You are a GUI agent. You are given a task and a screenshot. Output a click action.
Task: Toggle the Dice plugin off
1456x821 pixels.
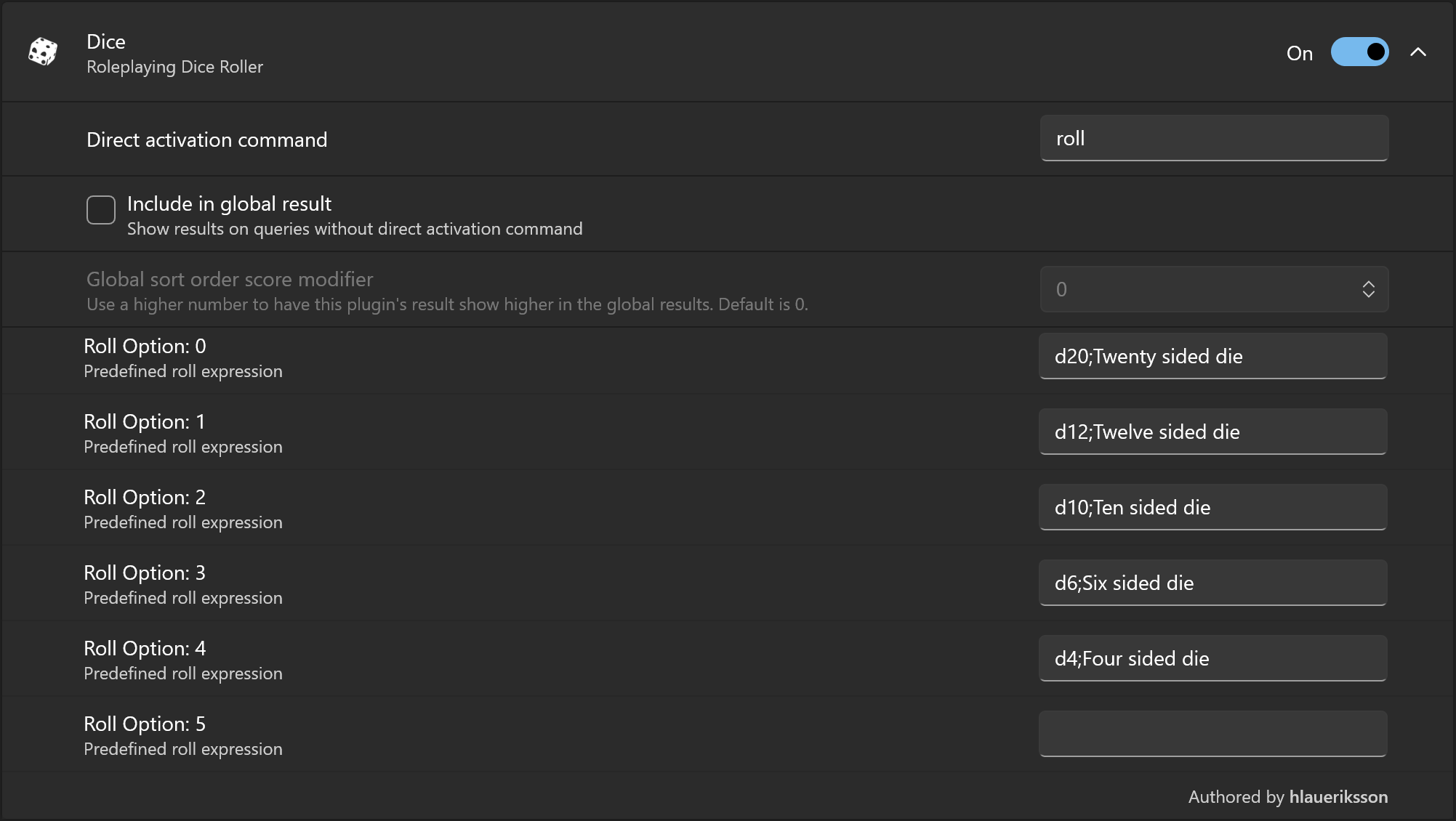click(x=1359, y=52)
